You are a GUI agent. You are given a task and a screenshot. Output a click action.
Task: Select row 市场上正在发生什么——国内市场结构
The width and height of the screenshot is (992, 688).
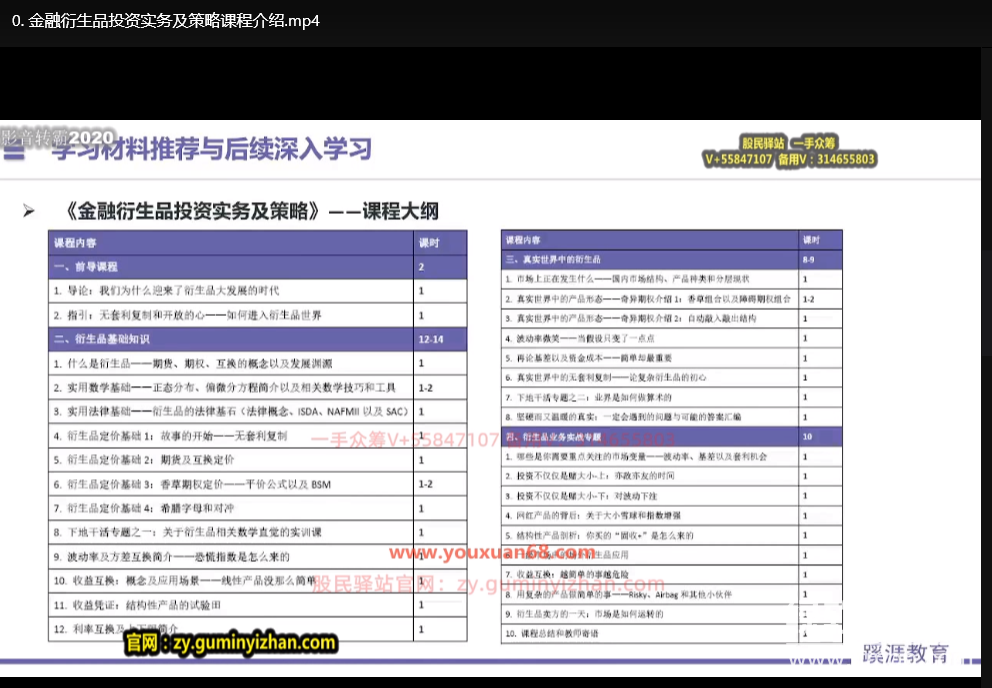[x=672, y=279]
